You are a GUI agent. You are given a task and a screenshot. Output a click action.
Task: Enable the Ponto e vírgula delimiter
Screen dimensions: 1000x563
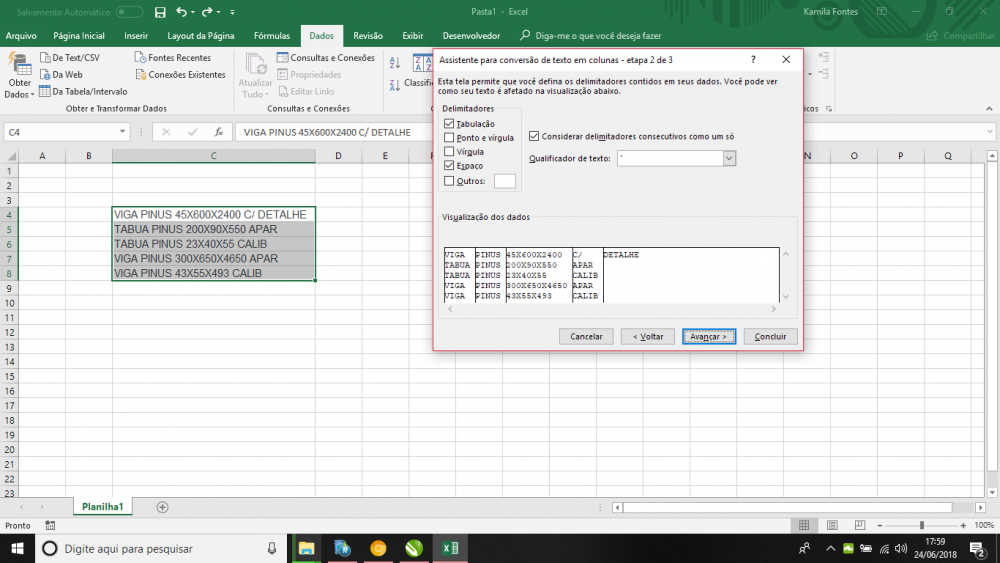(449, 137)
